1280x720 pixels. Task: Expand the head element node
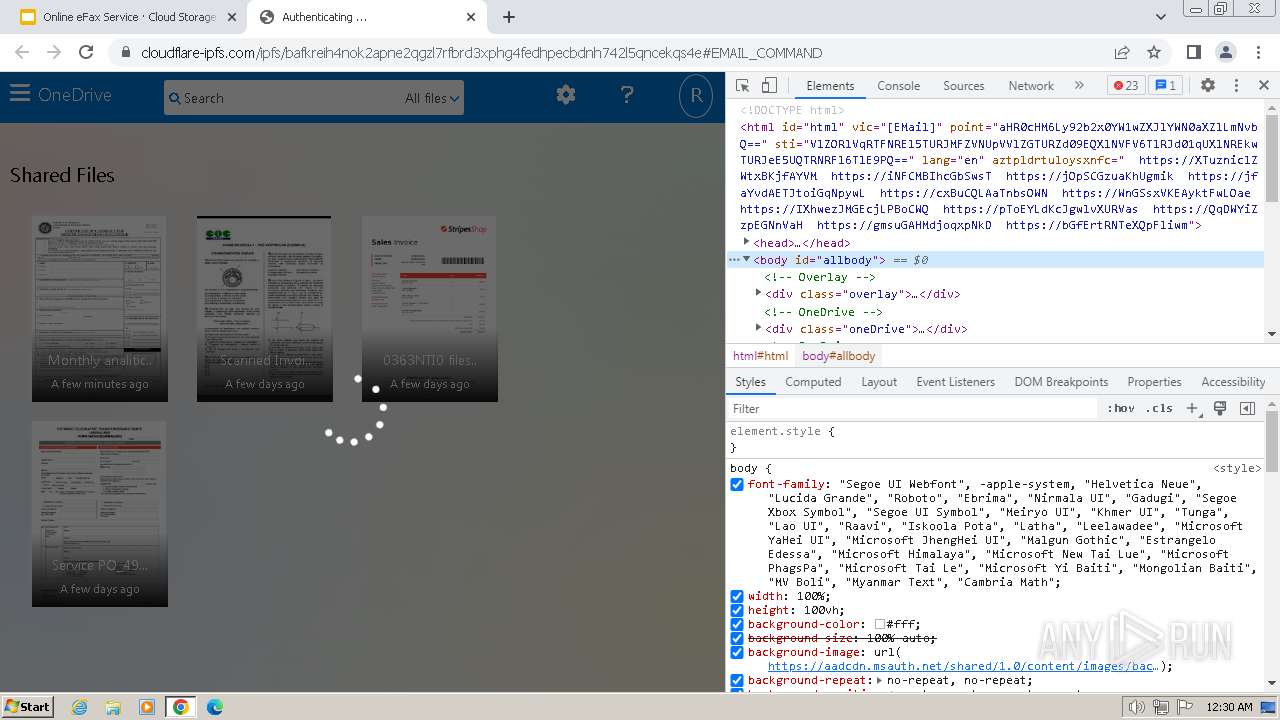[x=746, y=242]
